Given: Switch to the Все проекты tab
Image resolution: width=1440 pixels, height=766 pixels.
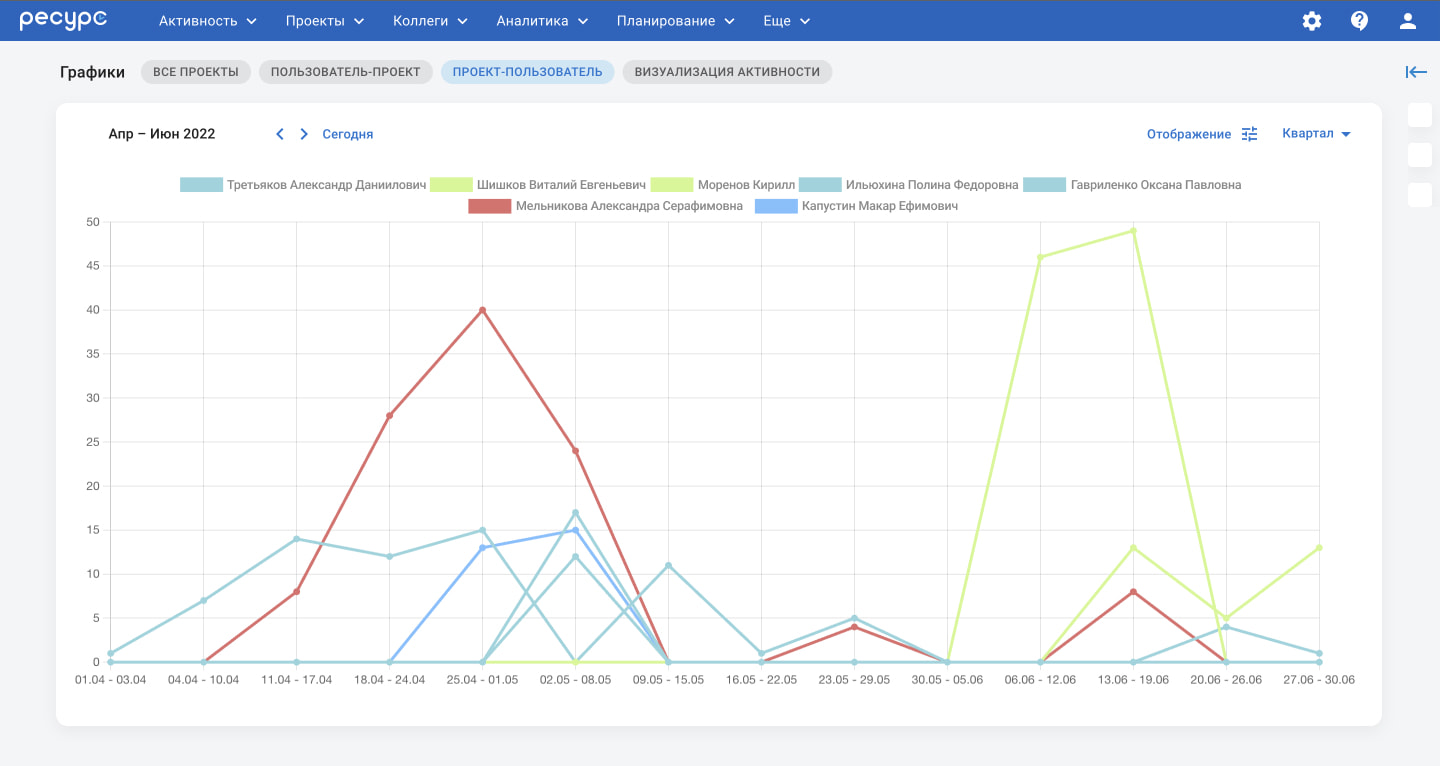Looking at the screenshot, I should click(x=196, y=72).
